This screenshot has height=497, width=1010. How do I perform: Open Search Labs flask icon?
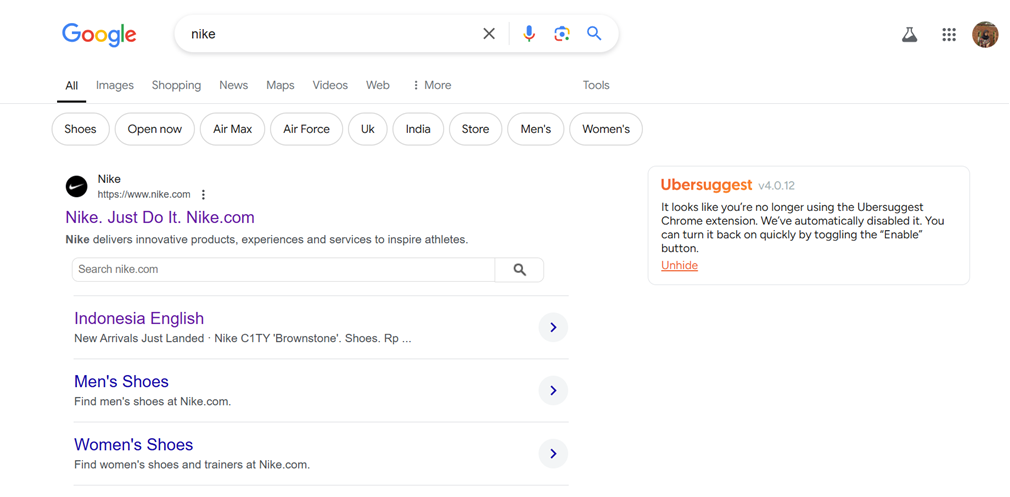tap(909, 35)
